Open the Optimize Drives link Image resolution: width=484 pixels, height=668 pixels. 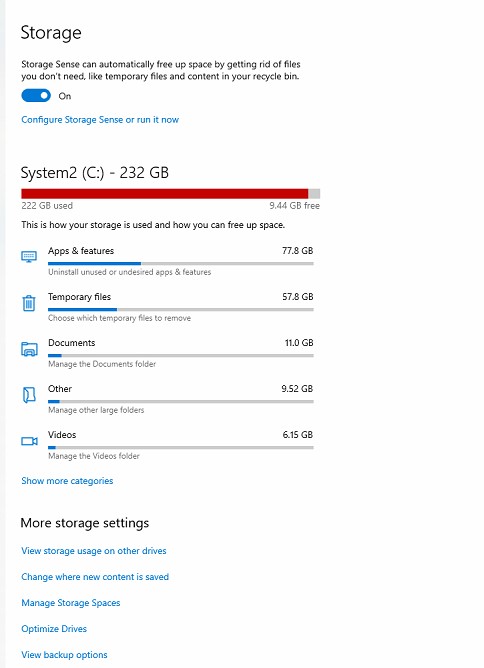click(x=54, y=629)
